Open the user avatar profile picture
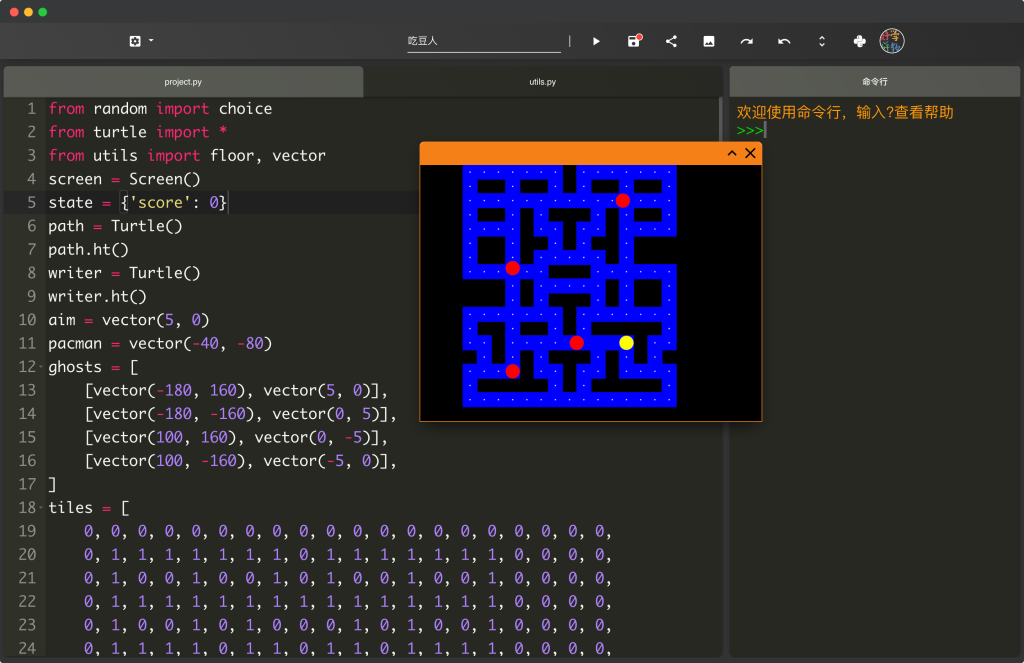Image resolution: width=1024 pixels, height=663 pixels. [891, 41]
